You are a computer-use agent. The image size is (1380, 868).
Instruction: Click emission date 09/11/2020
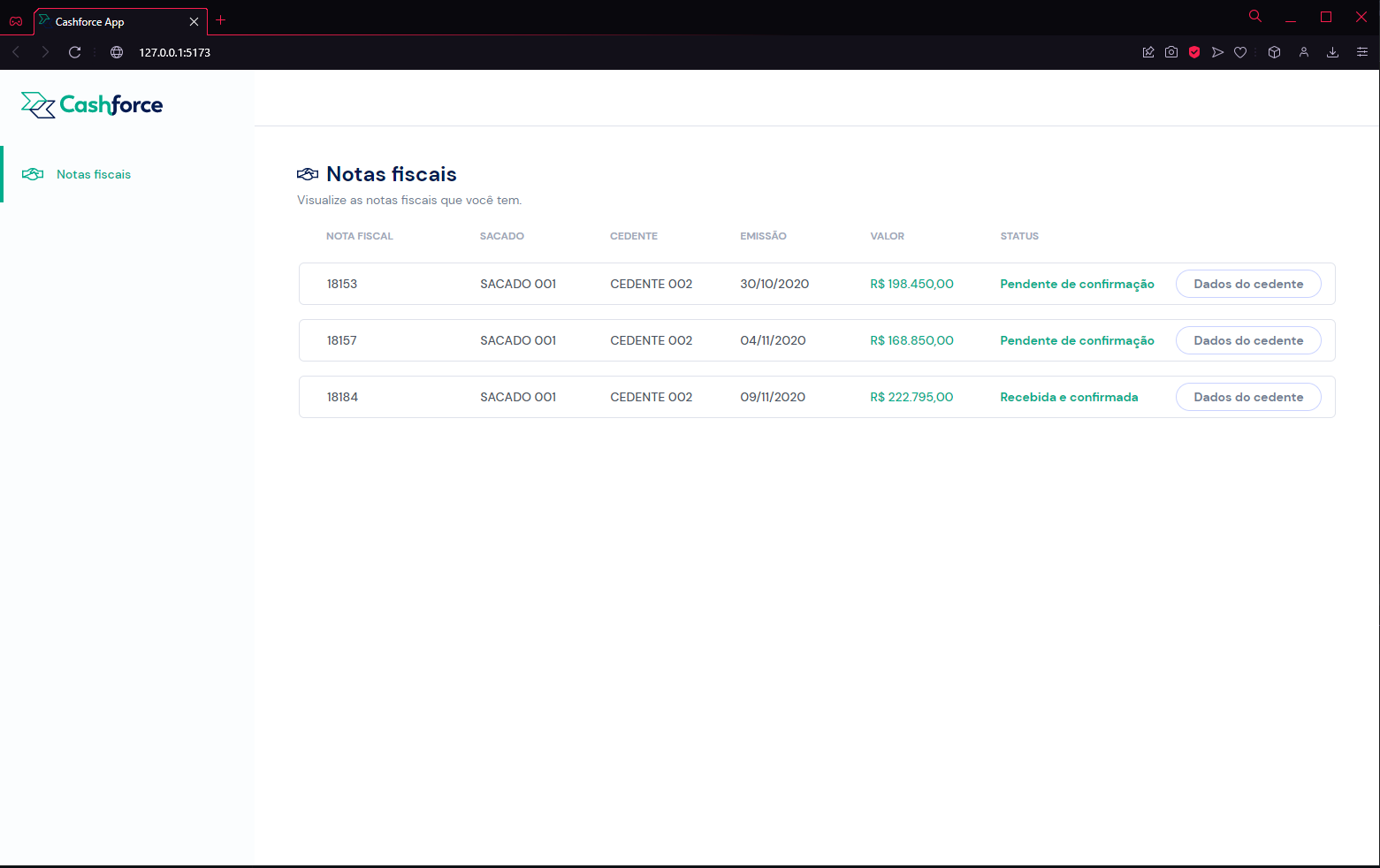tap(773, 397)
